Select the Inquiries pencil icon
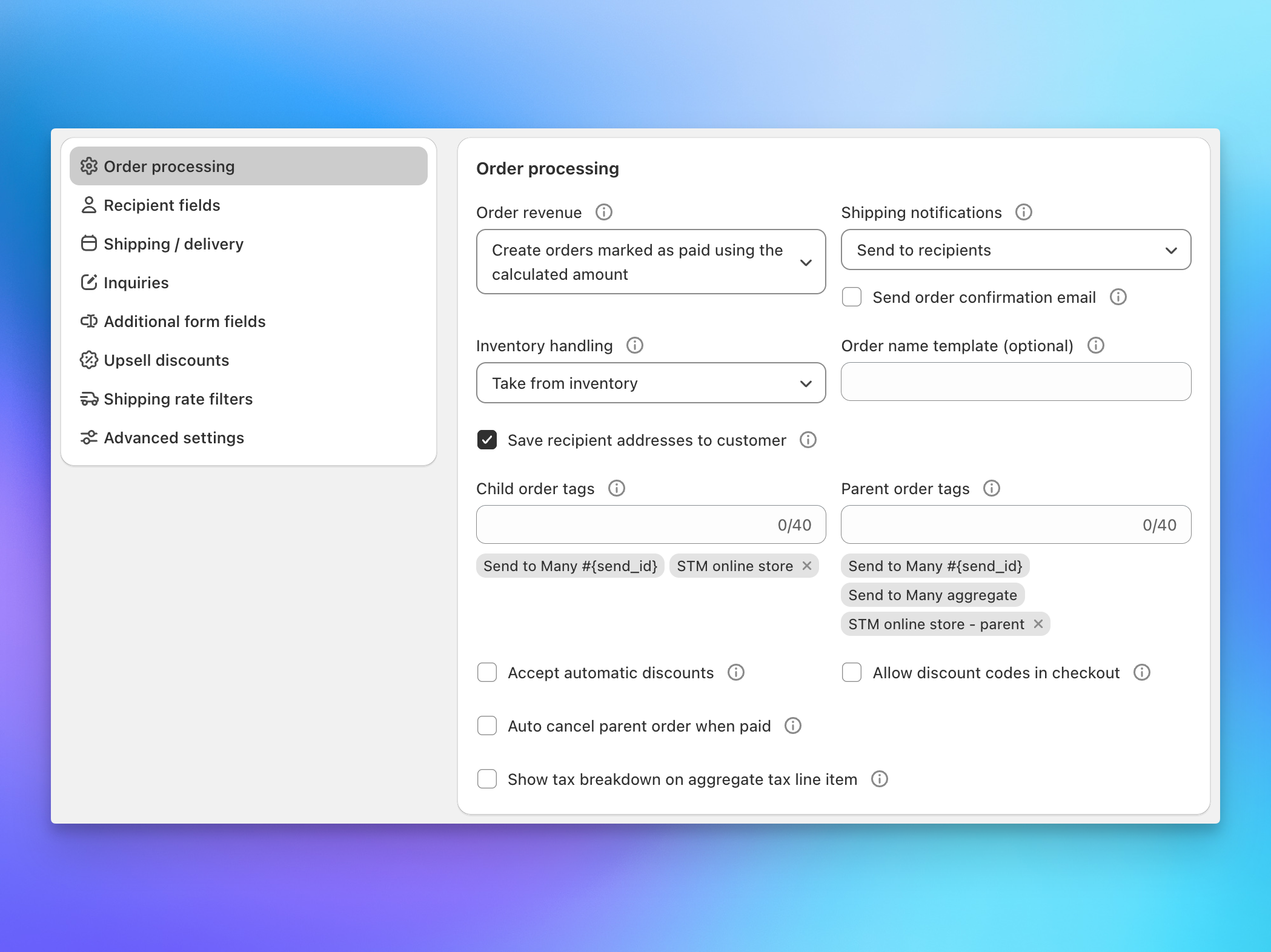1271x952 pixels. 88,282
